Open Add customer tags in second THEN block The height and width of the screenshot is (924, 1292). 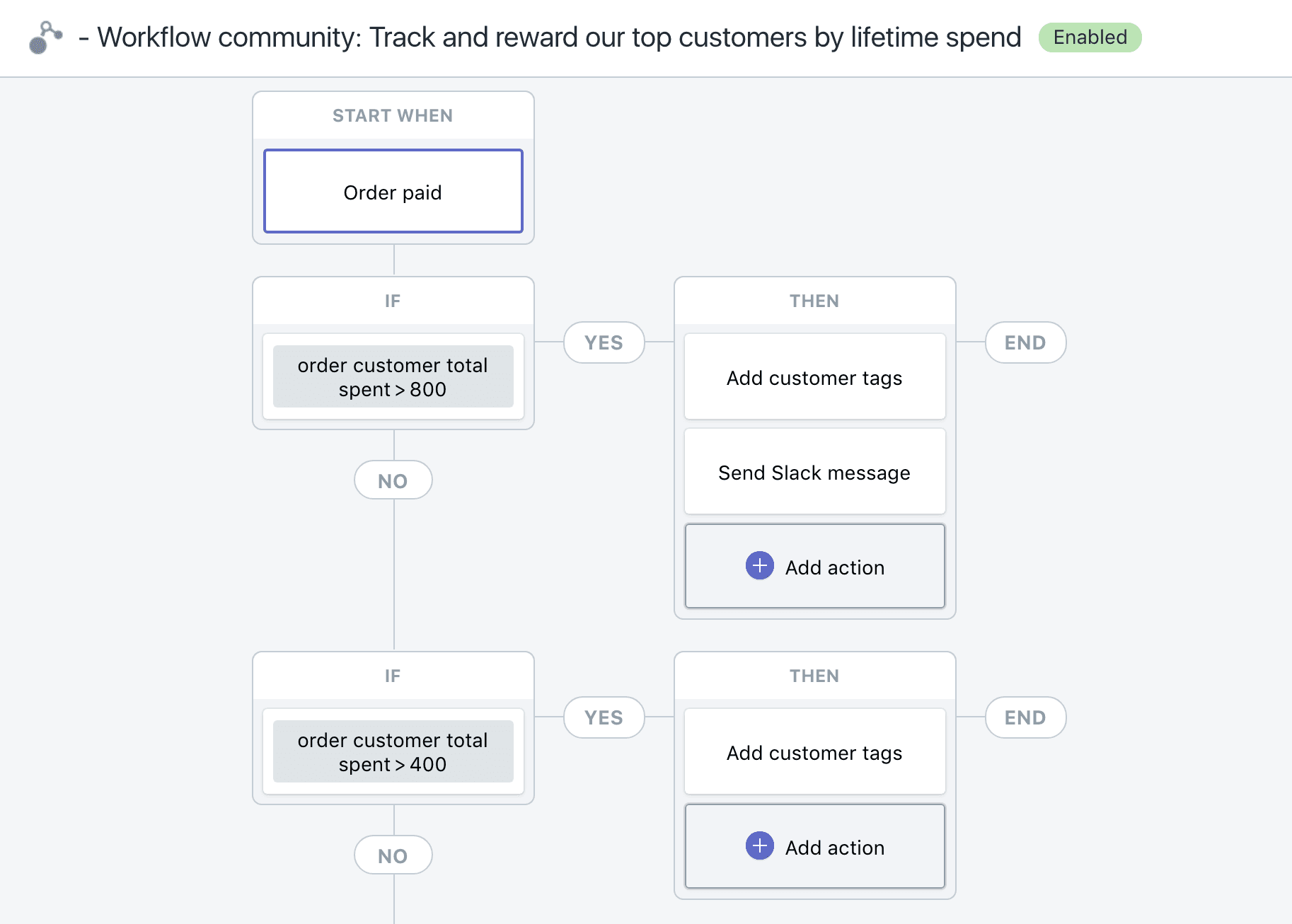(815, 752)
